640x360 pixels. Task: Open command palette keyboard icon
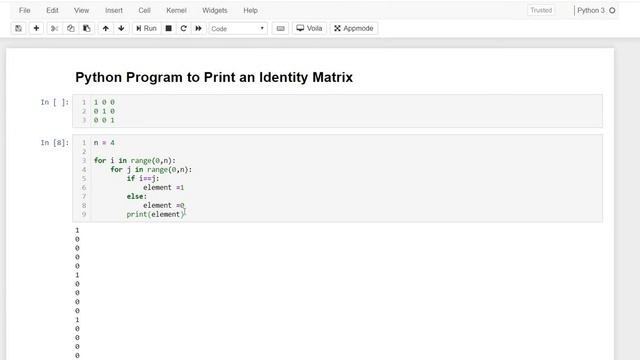(280, 28)
